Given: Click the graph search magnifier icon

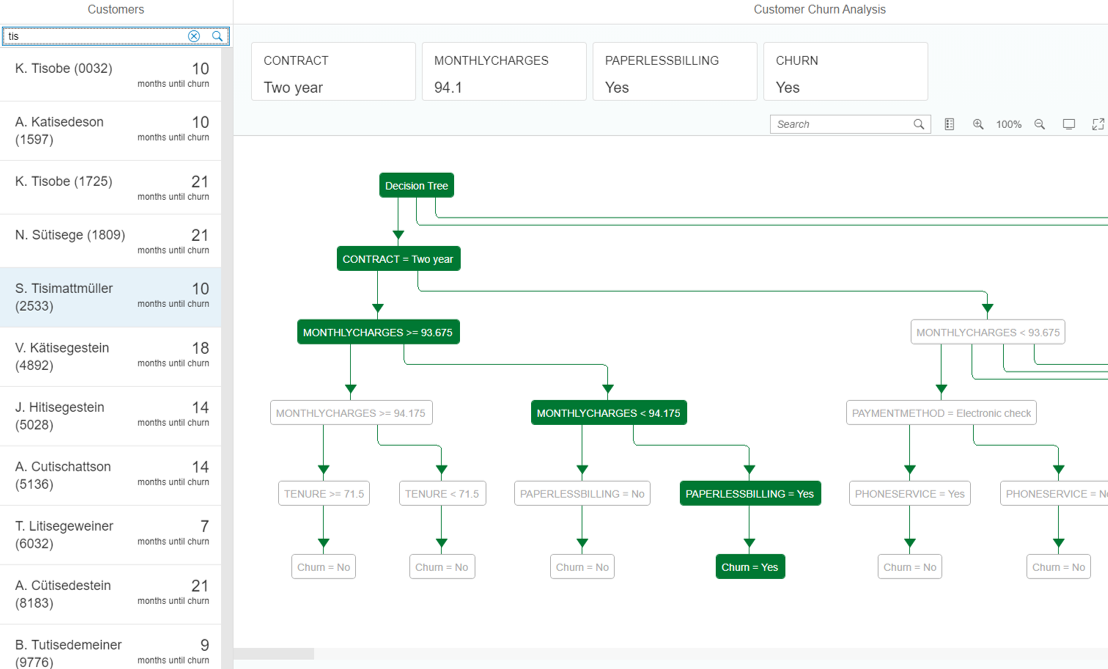Looking at the screenshot, I should coord(919,124).
